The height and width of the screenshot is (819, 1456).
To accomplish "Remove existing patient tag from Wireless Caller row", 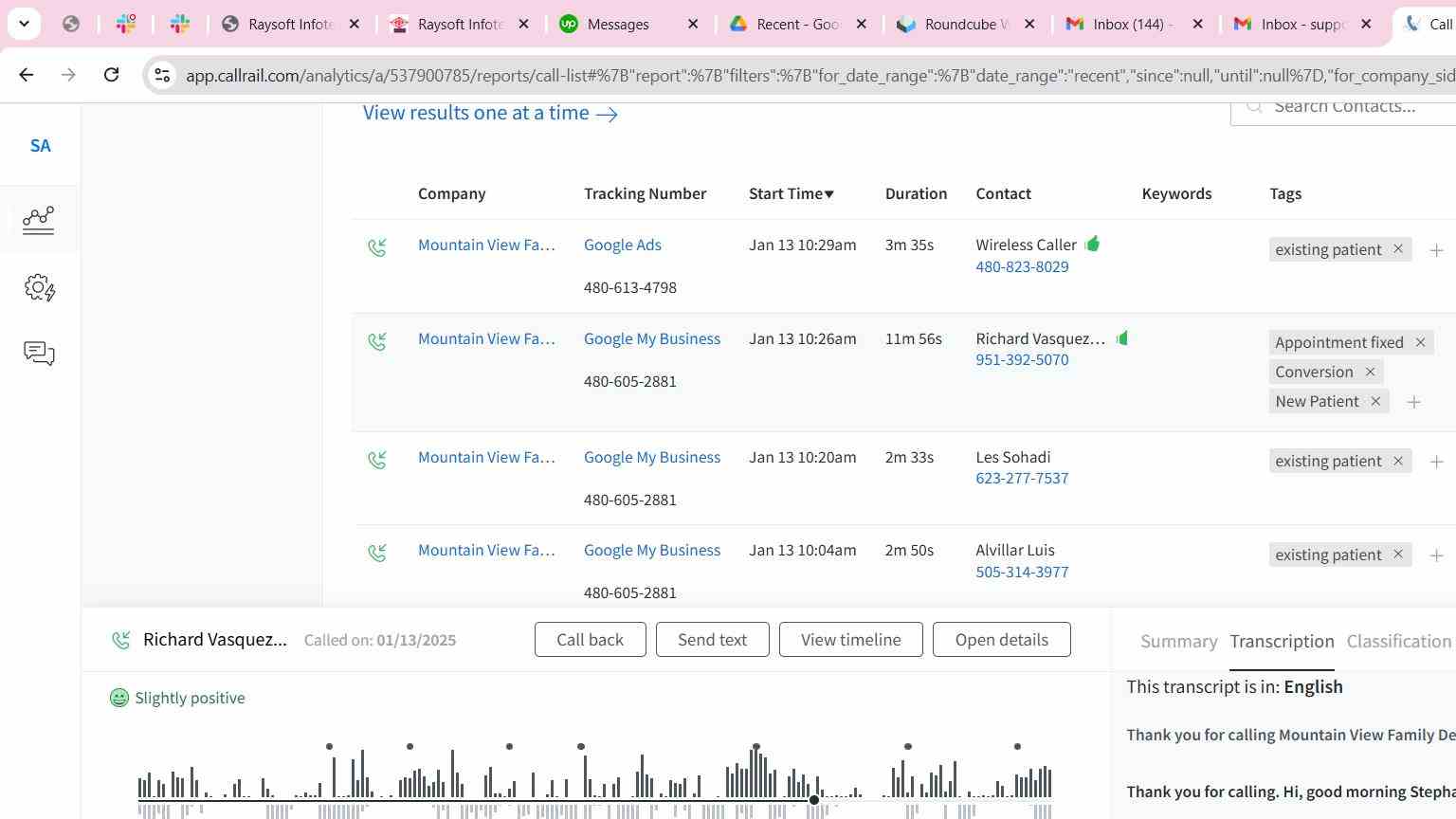I will coord(1397,248).
